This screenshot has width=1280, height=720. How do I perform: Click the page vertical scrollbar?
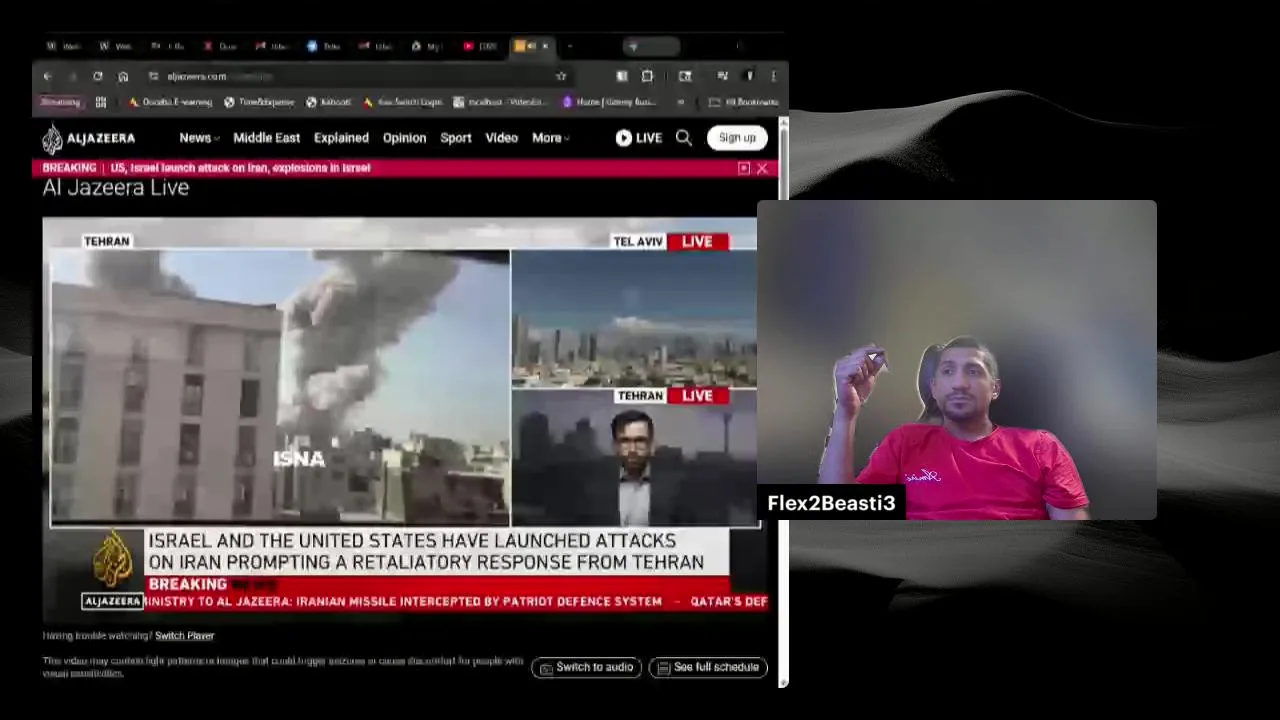[x=783, y=400]
